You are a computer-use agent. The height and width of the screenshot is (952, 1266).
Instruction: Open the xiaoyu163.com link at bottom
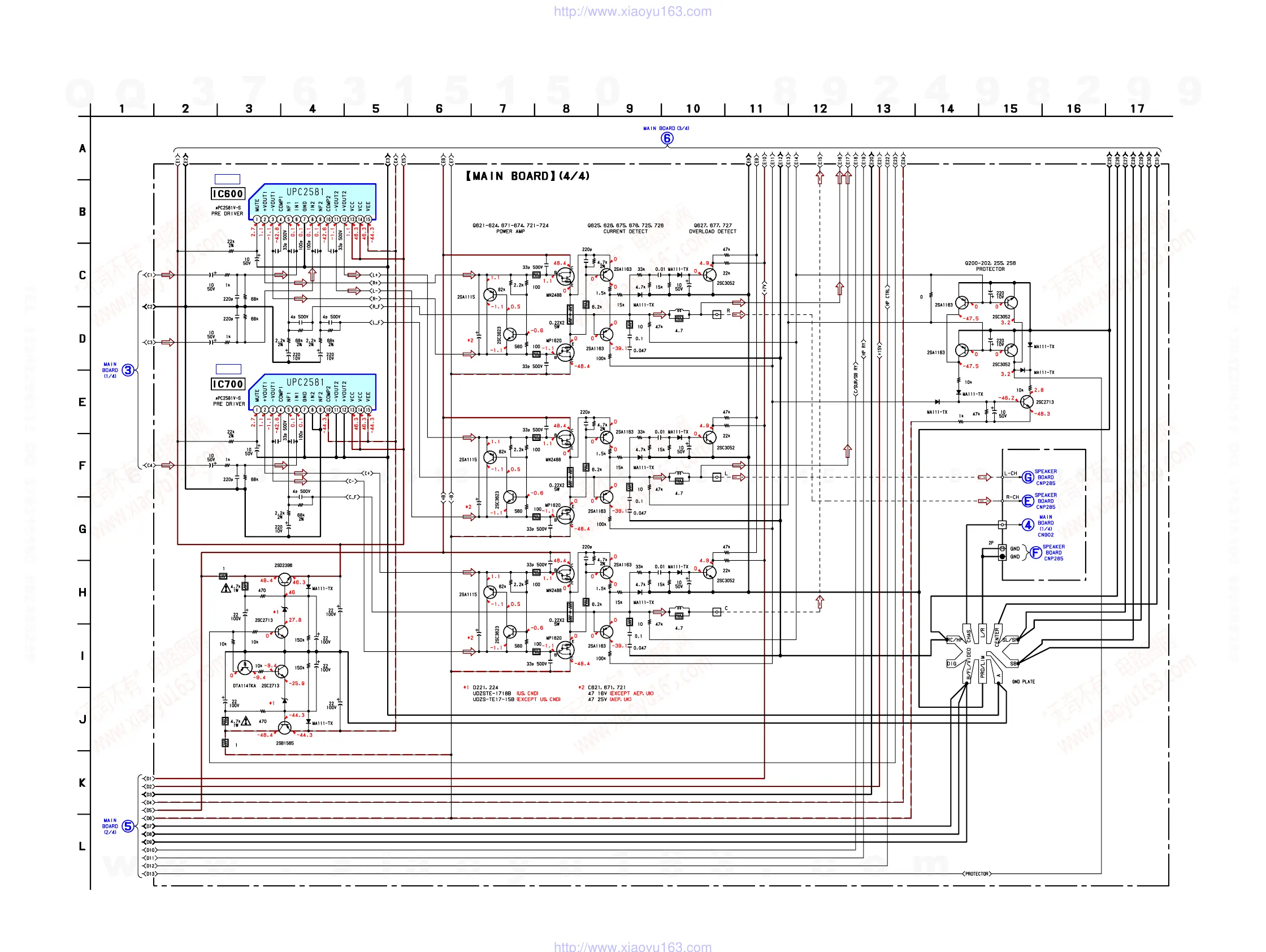pos(632,947)
